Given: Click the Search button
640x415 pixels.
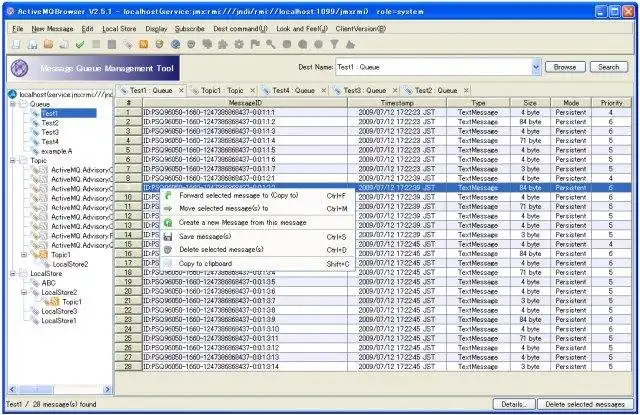Looking at the screenshot, I should click(x=609, y=67).
